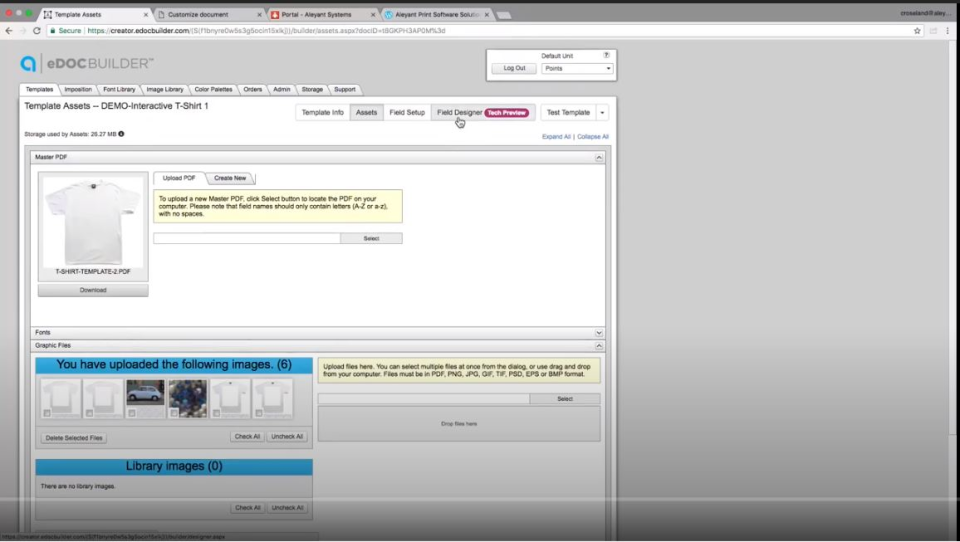This screenshot has height=542, width=960.
Task: Close the Portal - Aleyant Systems tab
Action: 373,15
